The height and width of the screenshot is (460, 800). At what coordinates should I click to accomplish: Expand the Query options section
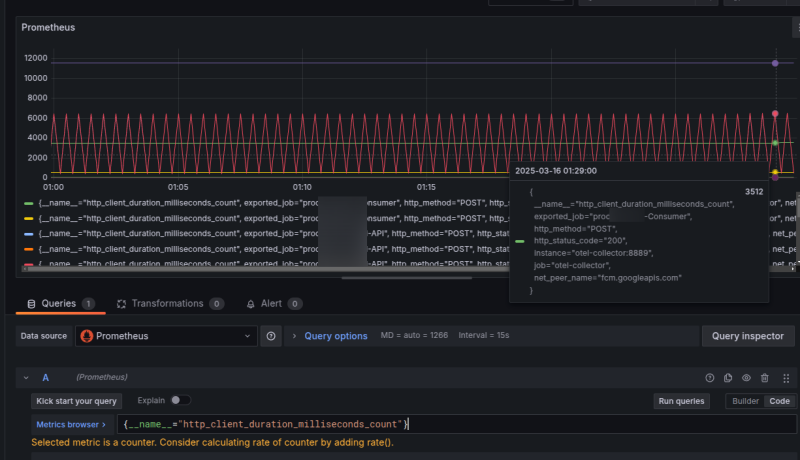tap(335, 336)
